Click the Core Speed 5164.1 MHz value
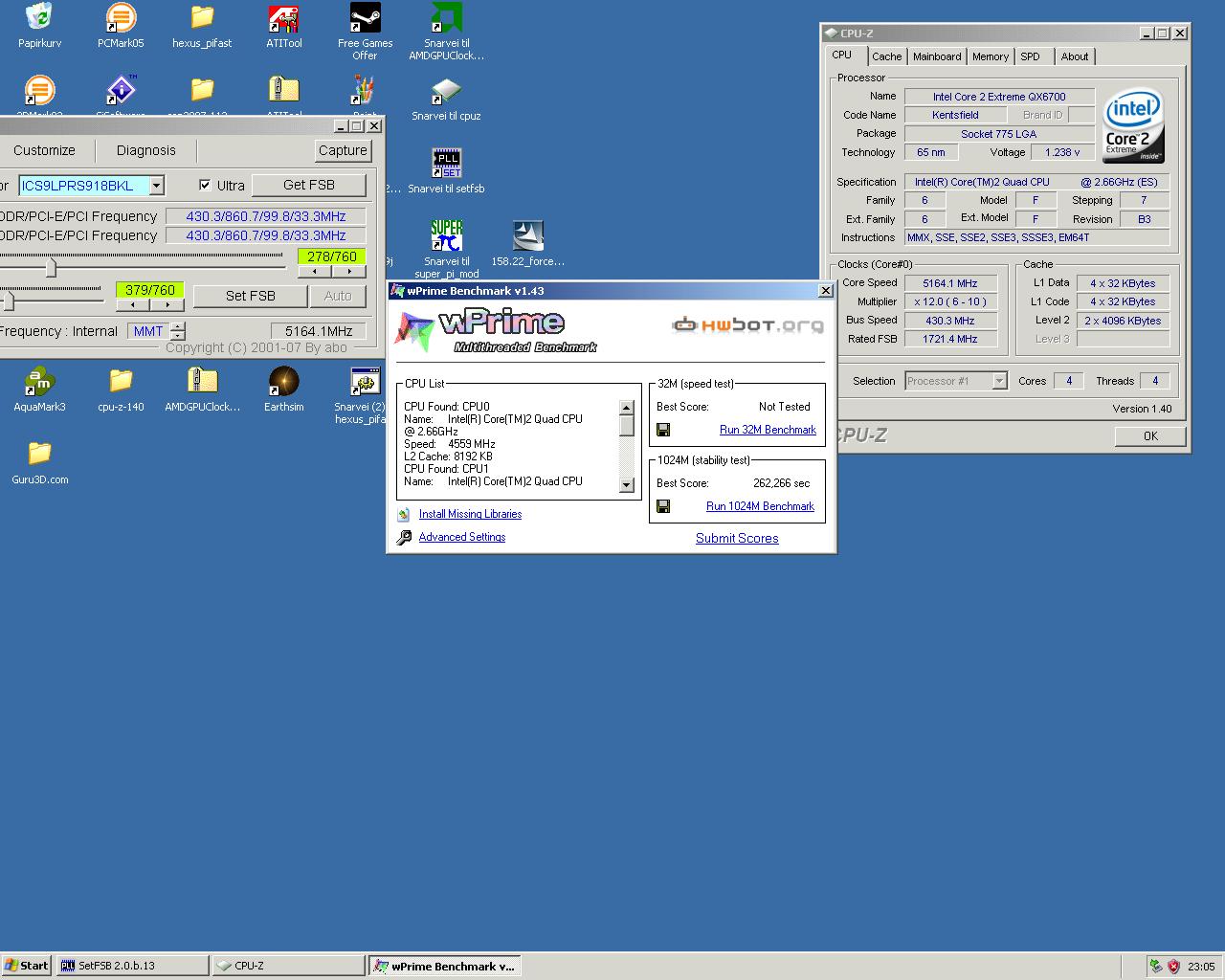 coord(949,283)
